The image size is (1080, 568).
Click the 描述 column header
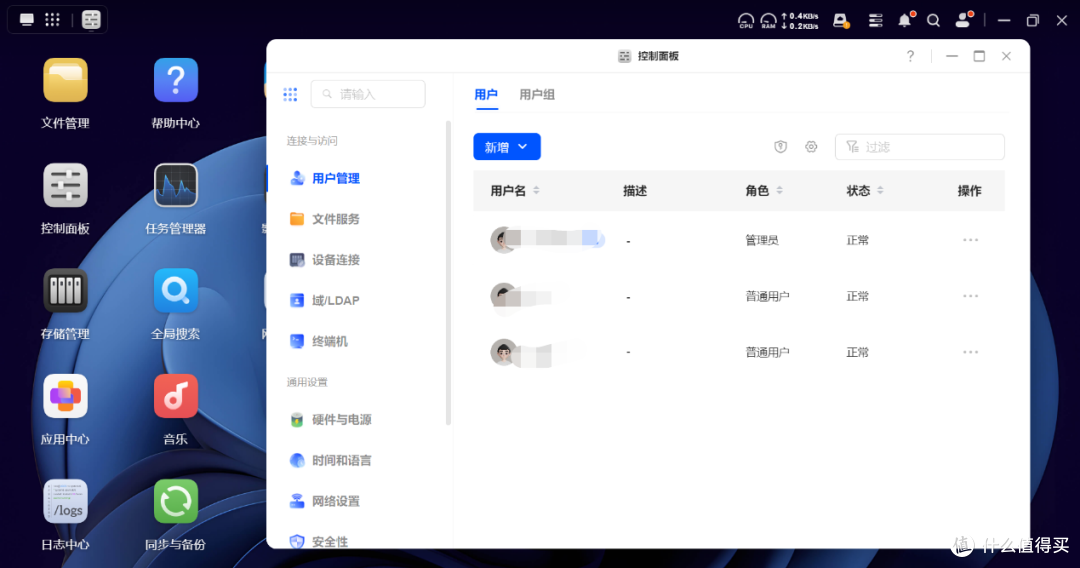(635, 191)
